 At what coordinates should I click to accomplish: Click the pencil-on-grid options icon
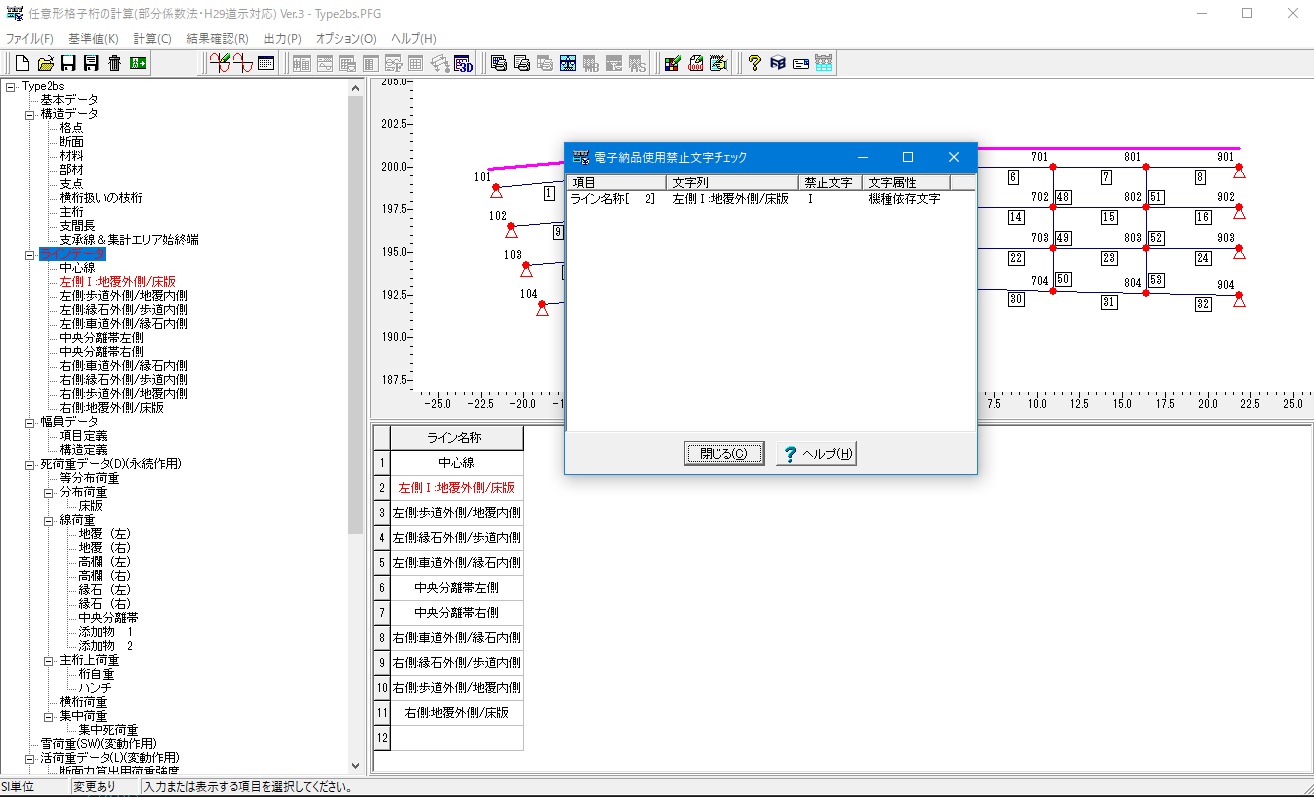(x=719, y=63)
